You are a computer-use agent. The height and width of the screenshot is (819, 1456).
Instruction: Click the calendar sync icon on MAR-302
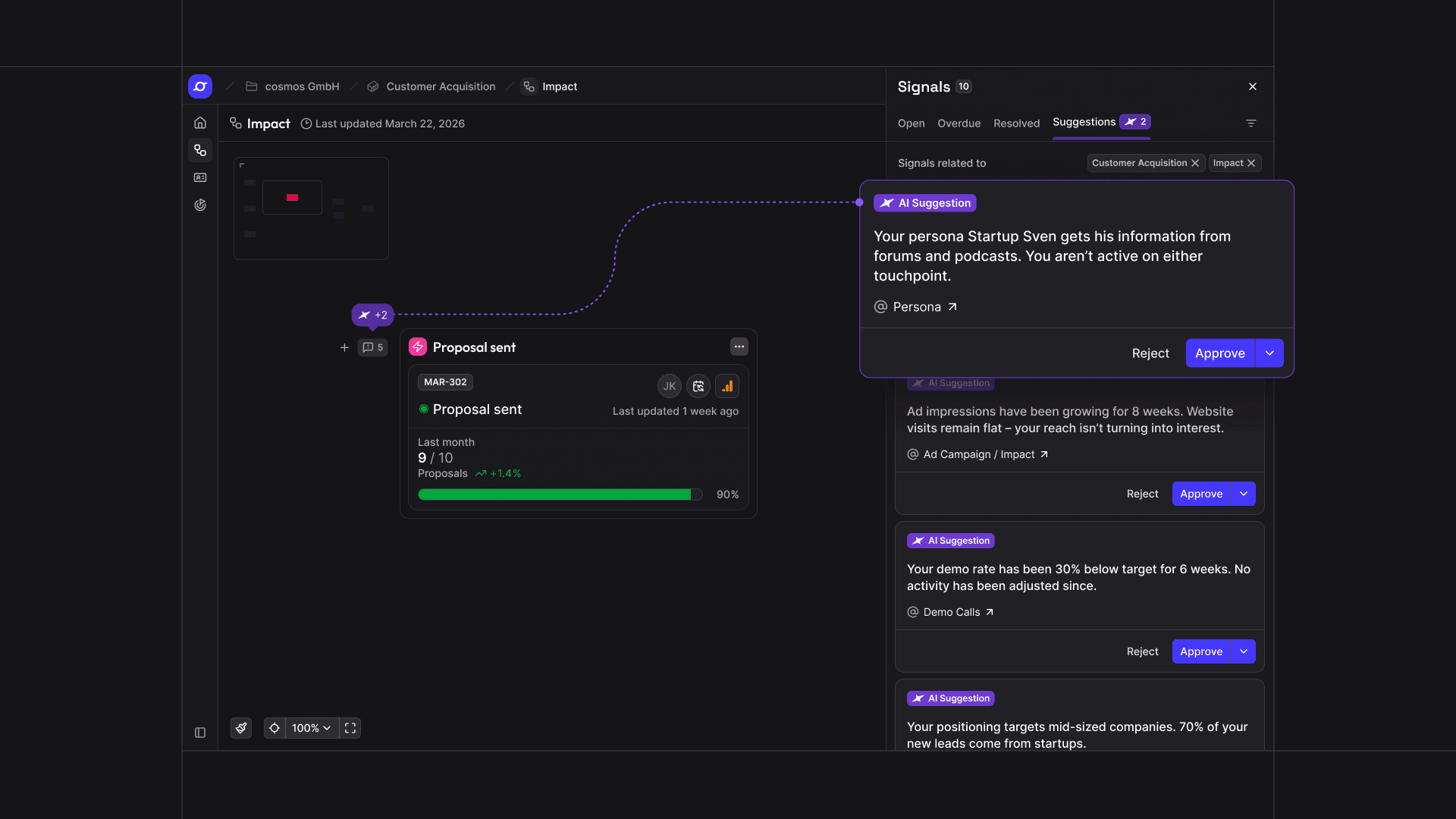point(698,386)
